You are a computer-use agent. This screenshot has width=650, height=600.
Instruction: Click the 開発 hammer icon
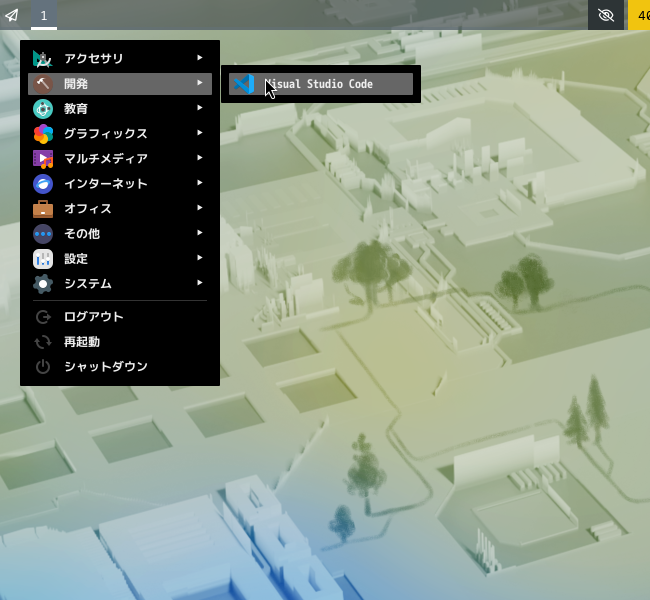coord(43,84)
